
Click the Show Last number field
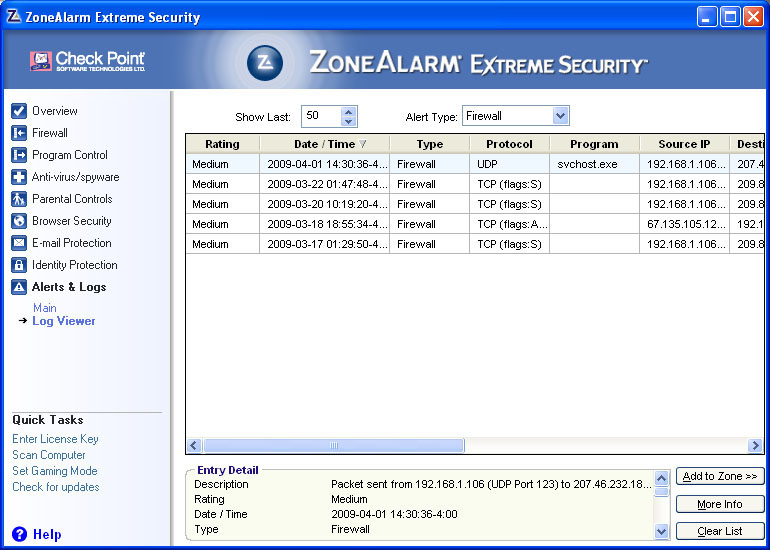321,116
